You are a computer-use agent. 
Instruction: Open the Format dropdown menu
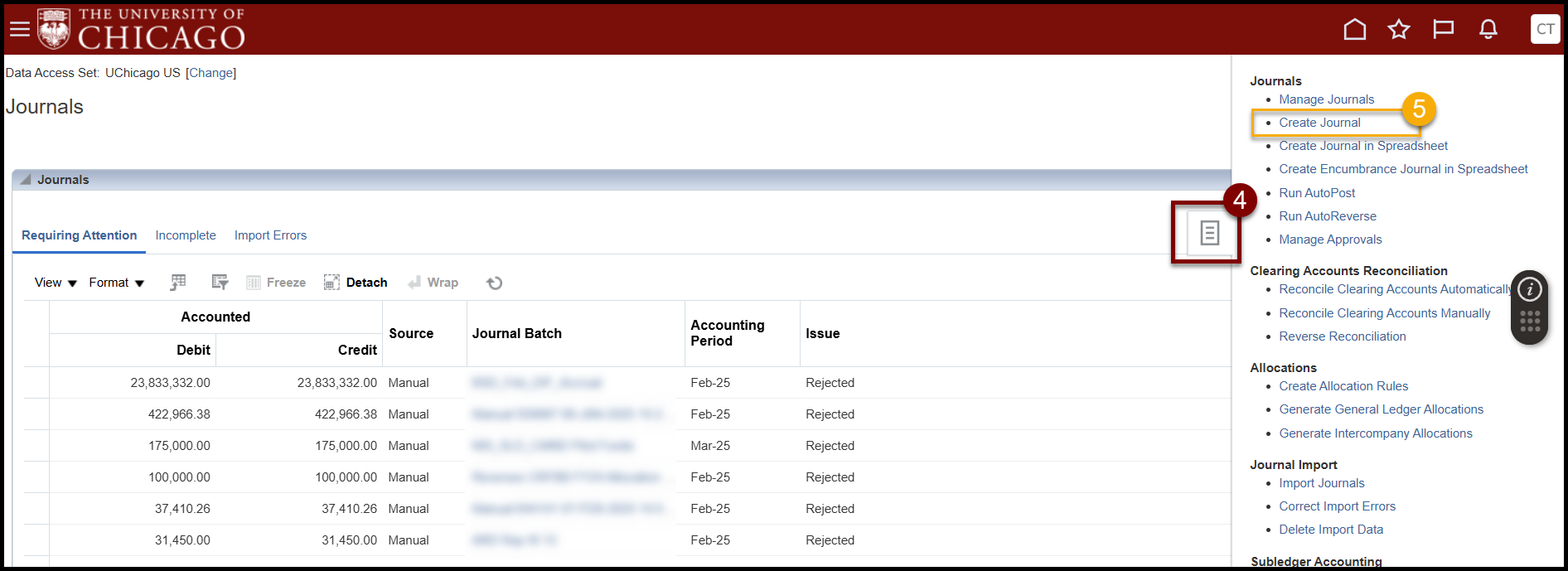tap(116, 283)
